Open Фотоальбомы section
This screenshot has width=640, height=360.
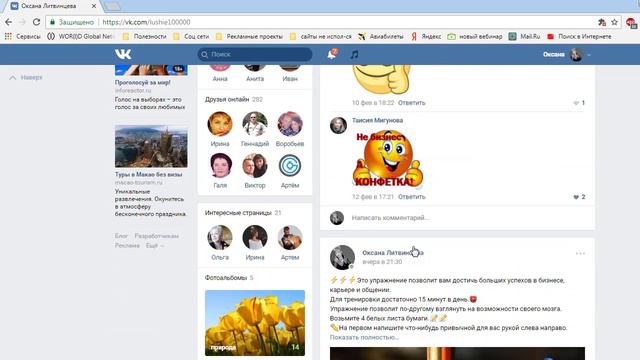226,278
